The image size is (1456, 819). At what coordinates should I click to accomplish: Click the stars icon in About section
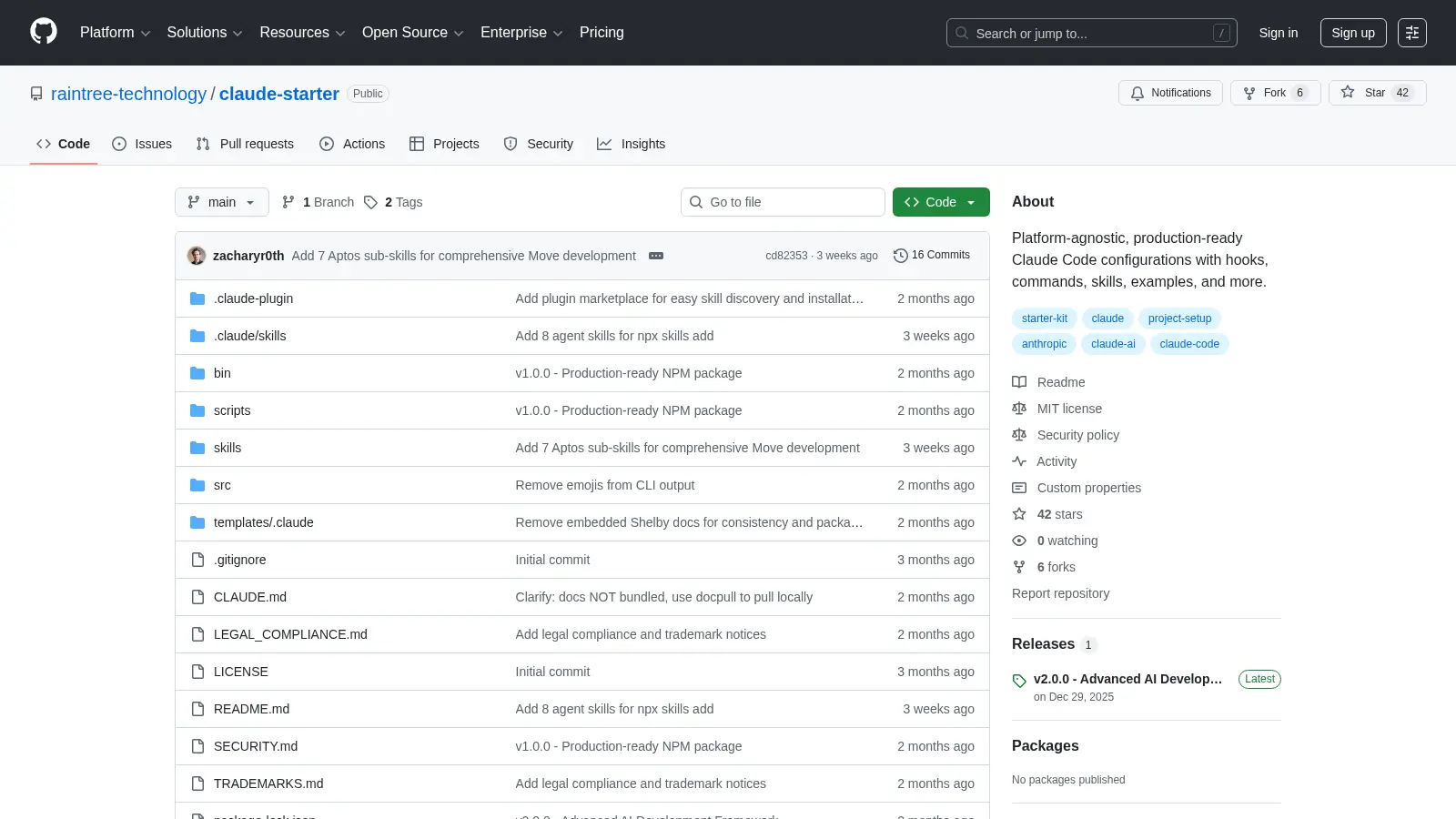1019,514
